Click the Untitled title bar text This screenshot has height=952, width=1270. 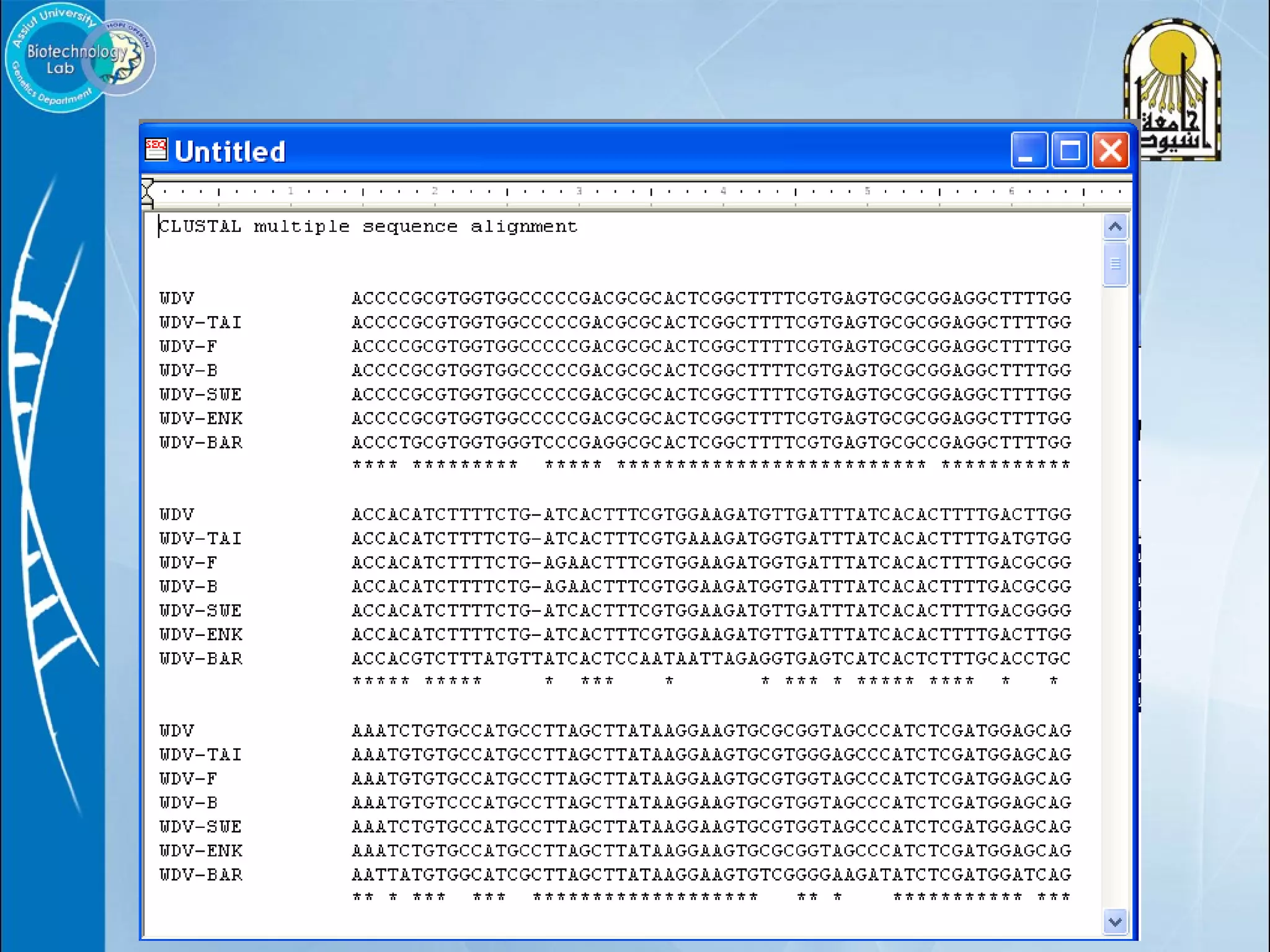tap(230, 152)
